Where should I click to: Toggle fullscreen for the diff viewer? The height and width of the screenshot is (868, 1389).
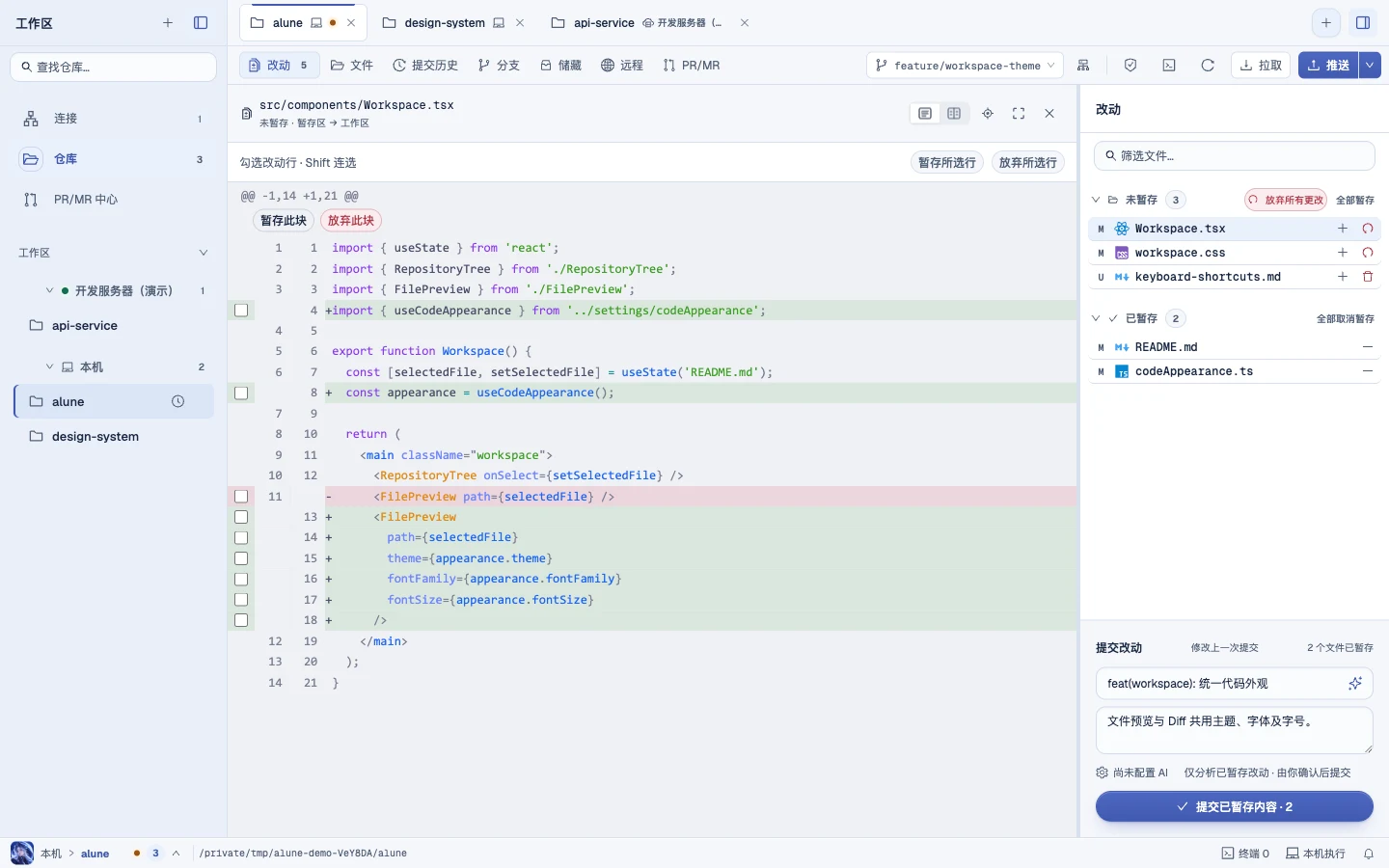pyautogui.click(x=1019, y=114)
